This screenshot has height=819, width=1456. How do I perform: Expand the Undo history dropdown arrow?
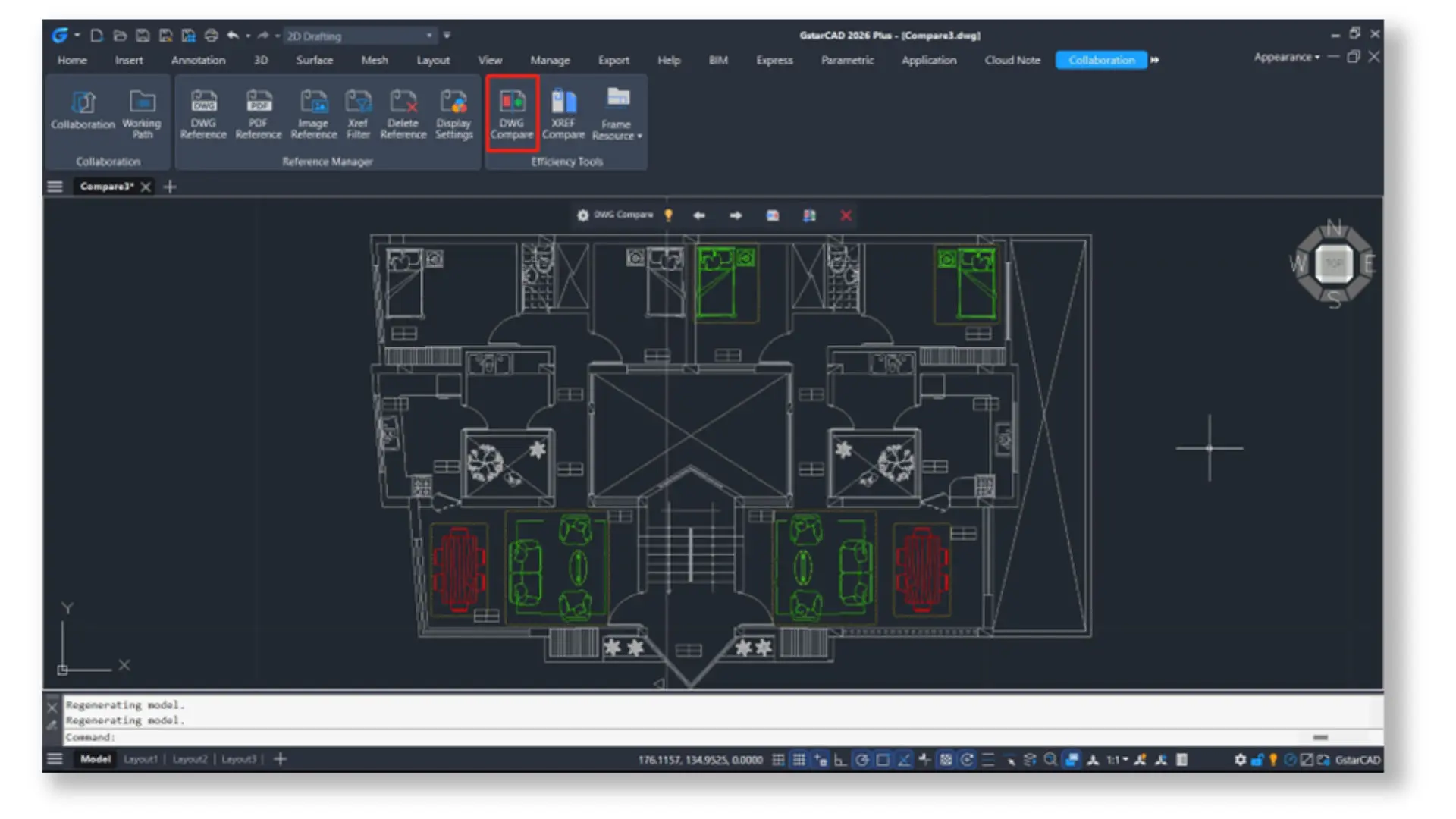[248, 36]
